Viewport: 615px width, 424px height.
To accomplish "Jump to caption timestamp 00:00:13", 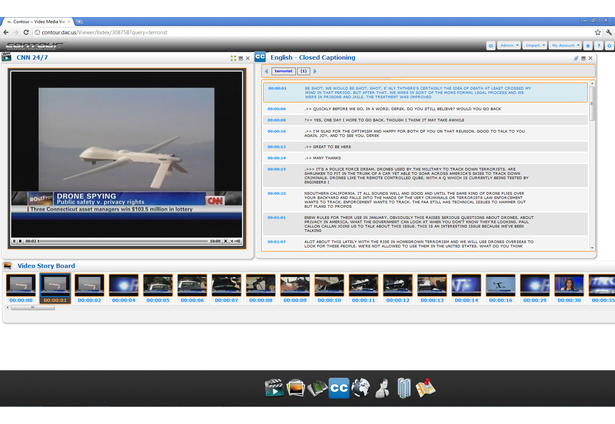I will coord(277,147).
